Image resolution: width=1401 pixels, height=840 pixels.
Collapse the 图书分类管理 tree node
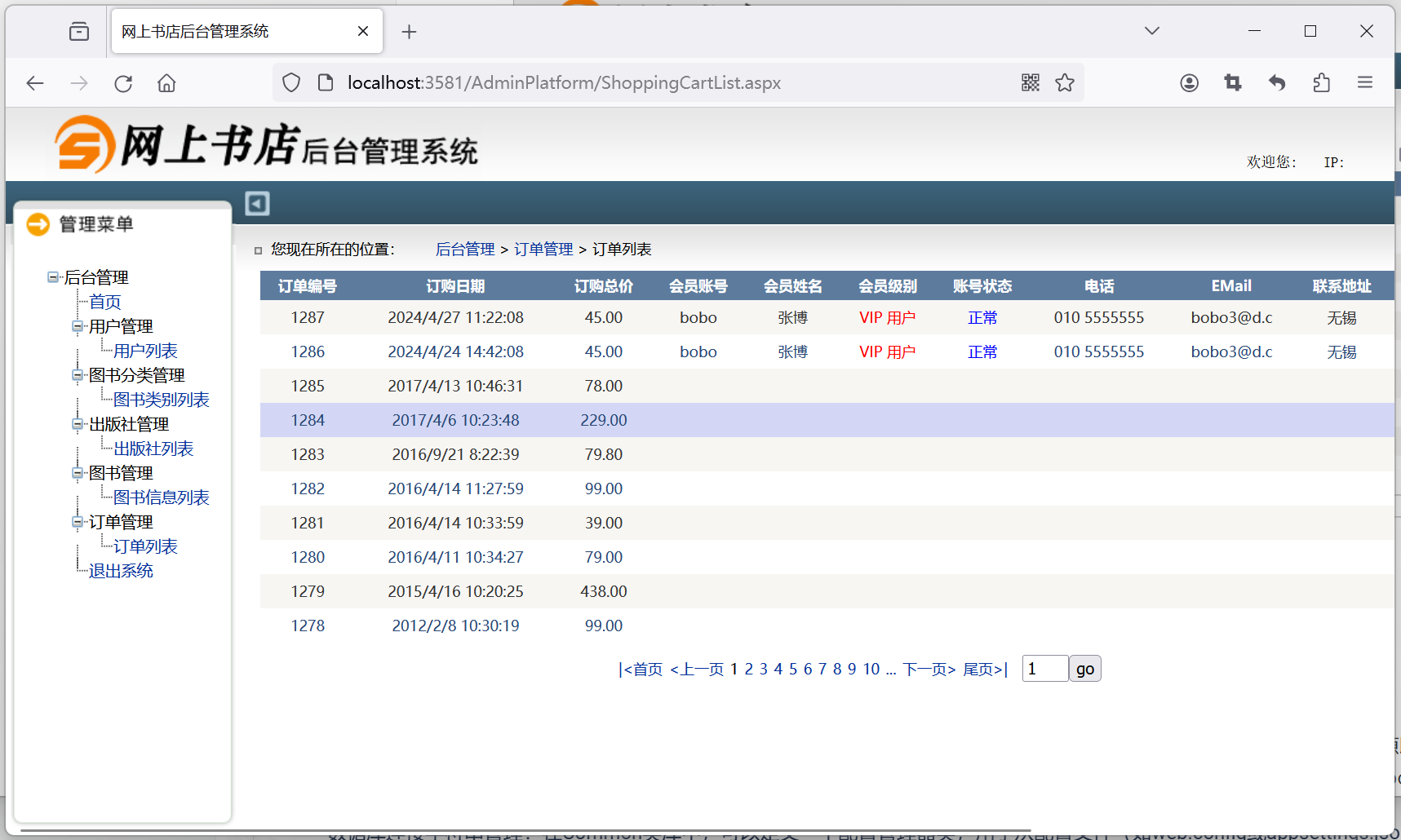[x=78, y=375]
